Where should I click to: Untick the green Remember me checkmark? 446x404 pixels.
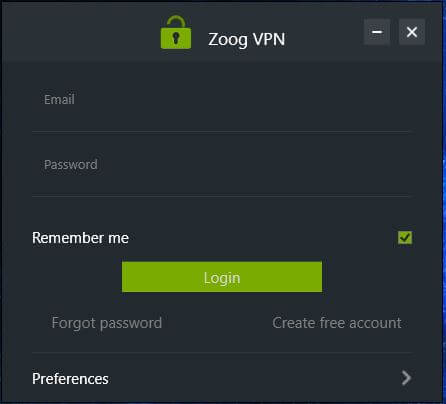[405, 238]
